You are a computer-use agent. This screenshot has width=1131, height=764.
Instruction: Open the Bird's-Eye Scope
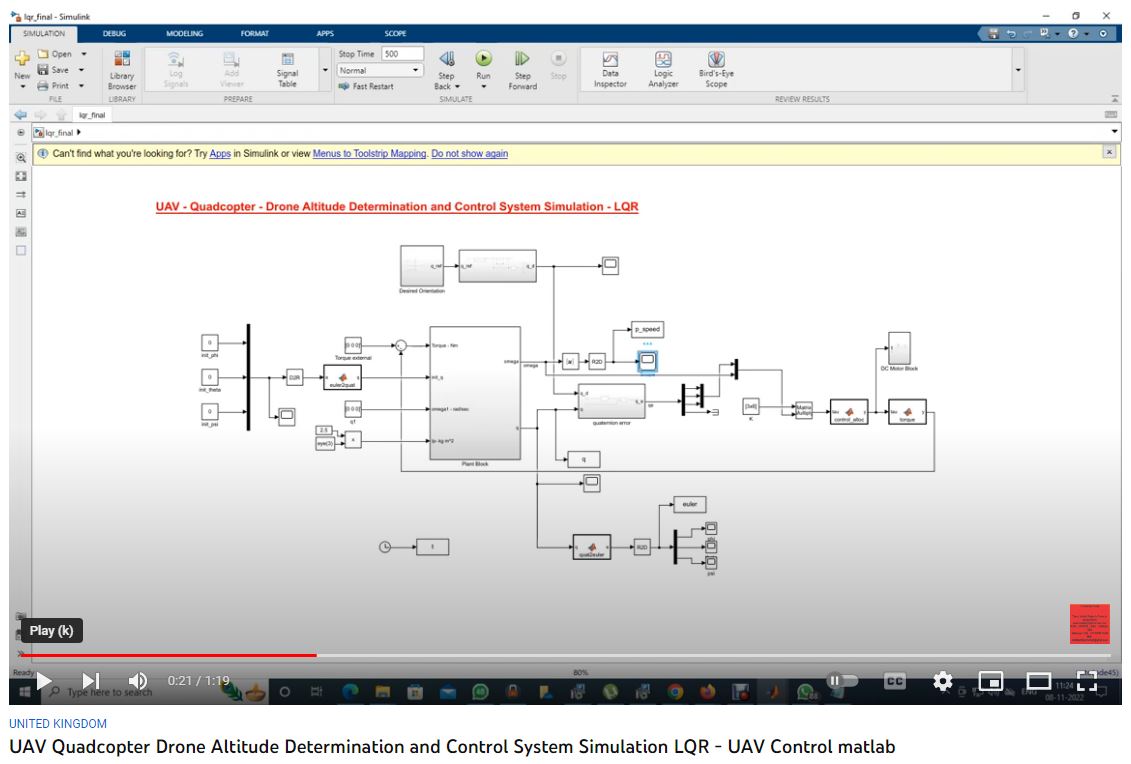716,67
